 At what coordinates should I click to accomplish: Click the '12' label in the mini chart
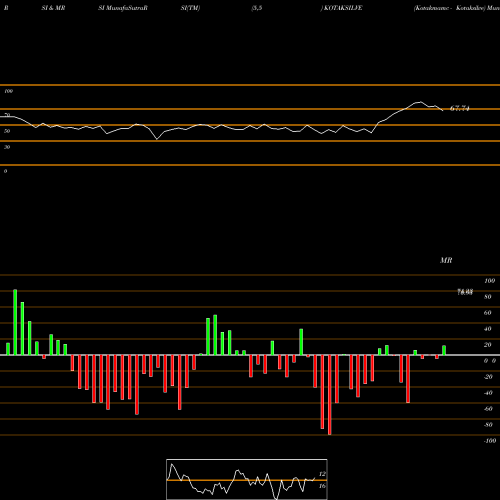point(322,474)
